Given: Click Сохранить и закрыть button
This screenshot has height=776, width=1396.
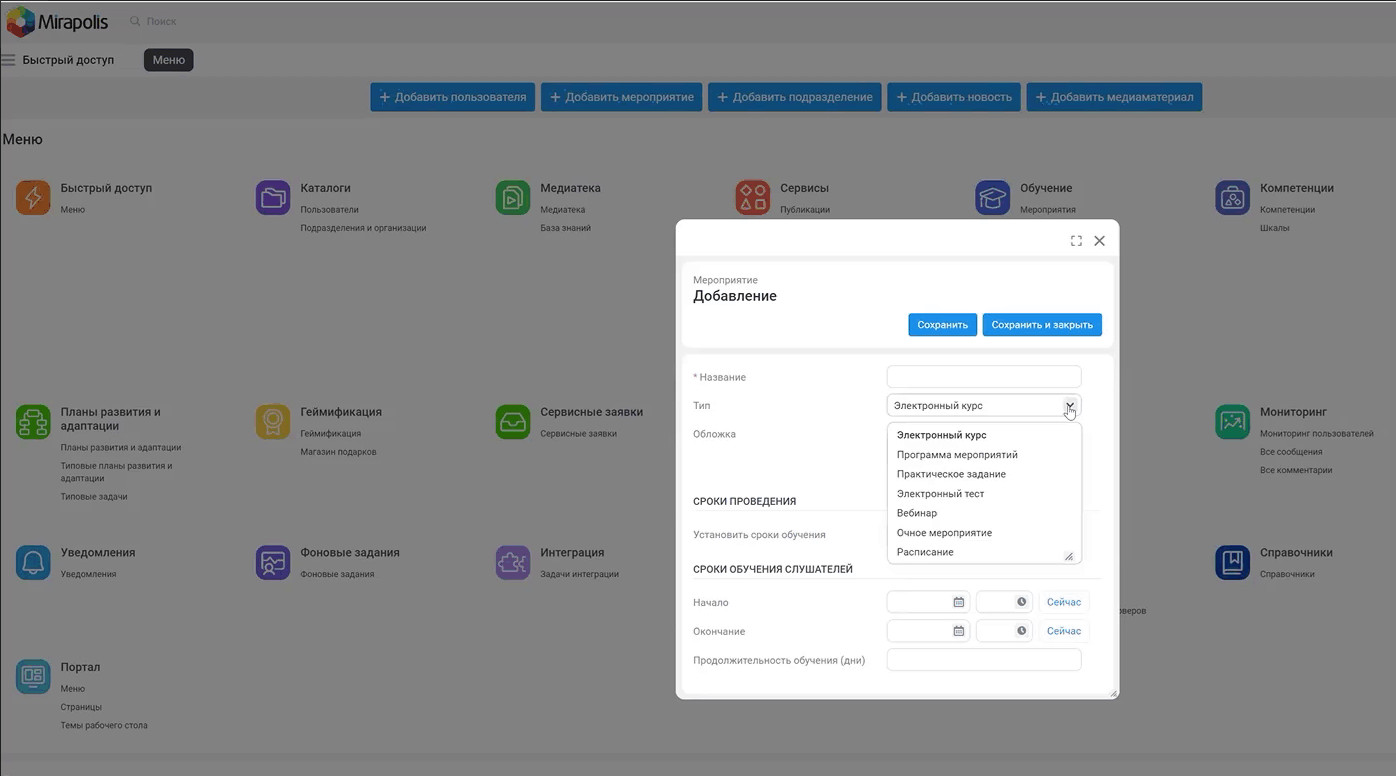Looking at the screenshot, I should pyautogui.click(x=1041, y=325).
